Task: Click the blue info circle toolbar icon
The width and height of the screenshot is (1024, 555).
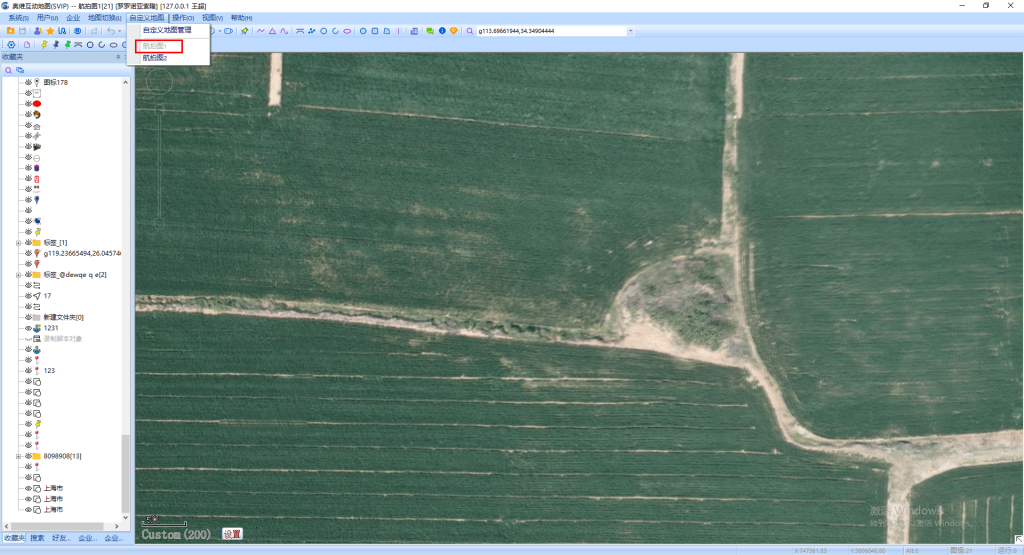Action: pos(442,31)
